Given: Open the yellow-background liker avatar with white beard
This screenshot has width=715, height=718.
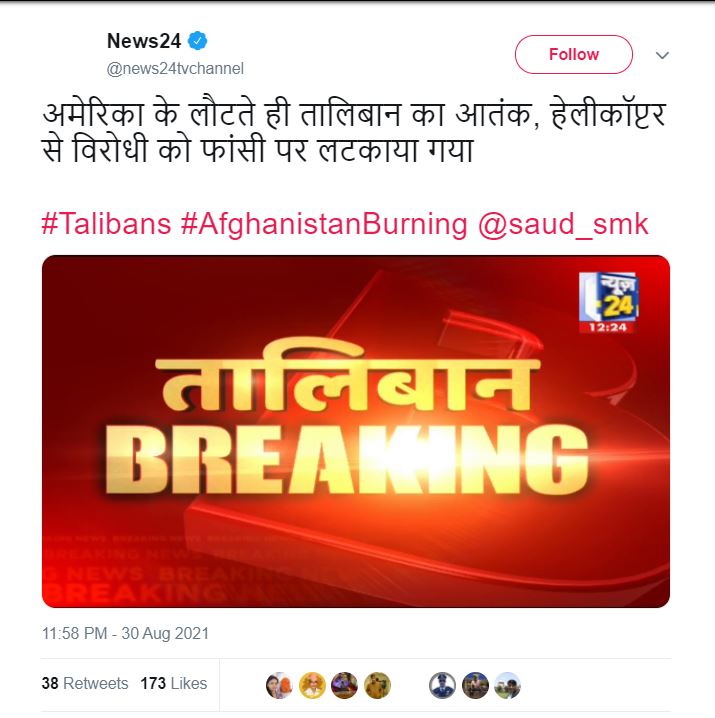Looking at the screenshot, I should [x=312, y=685].
